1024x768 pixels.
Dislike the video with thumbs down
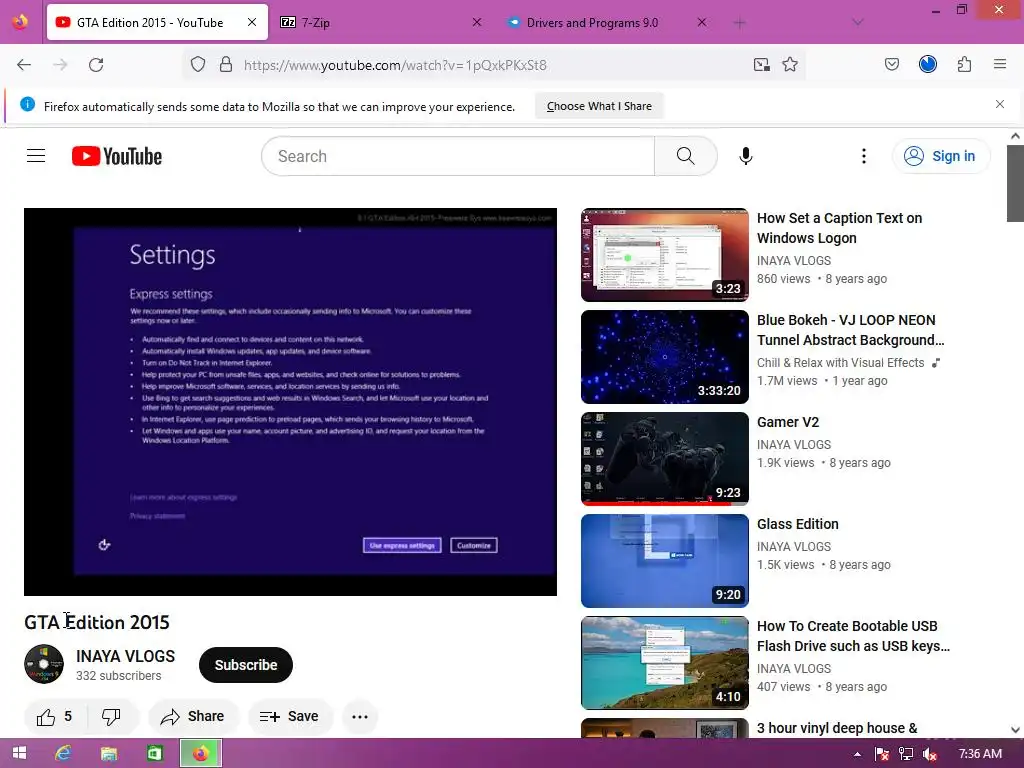tap(112, 717)
